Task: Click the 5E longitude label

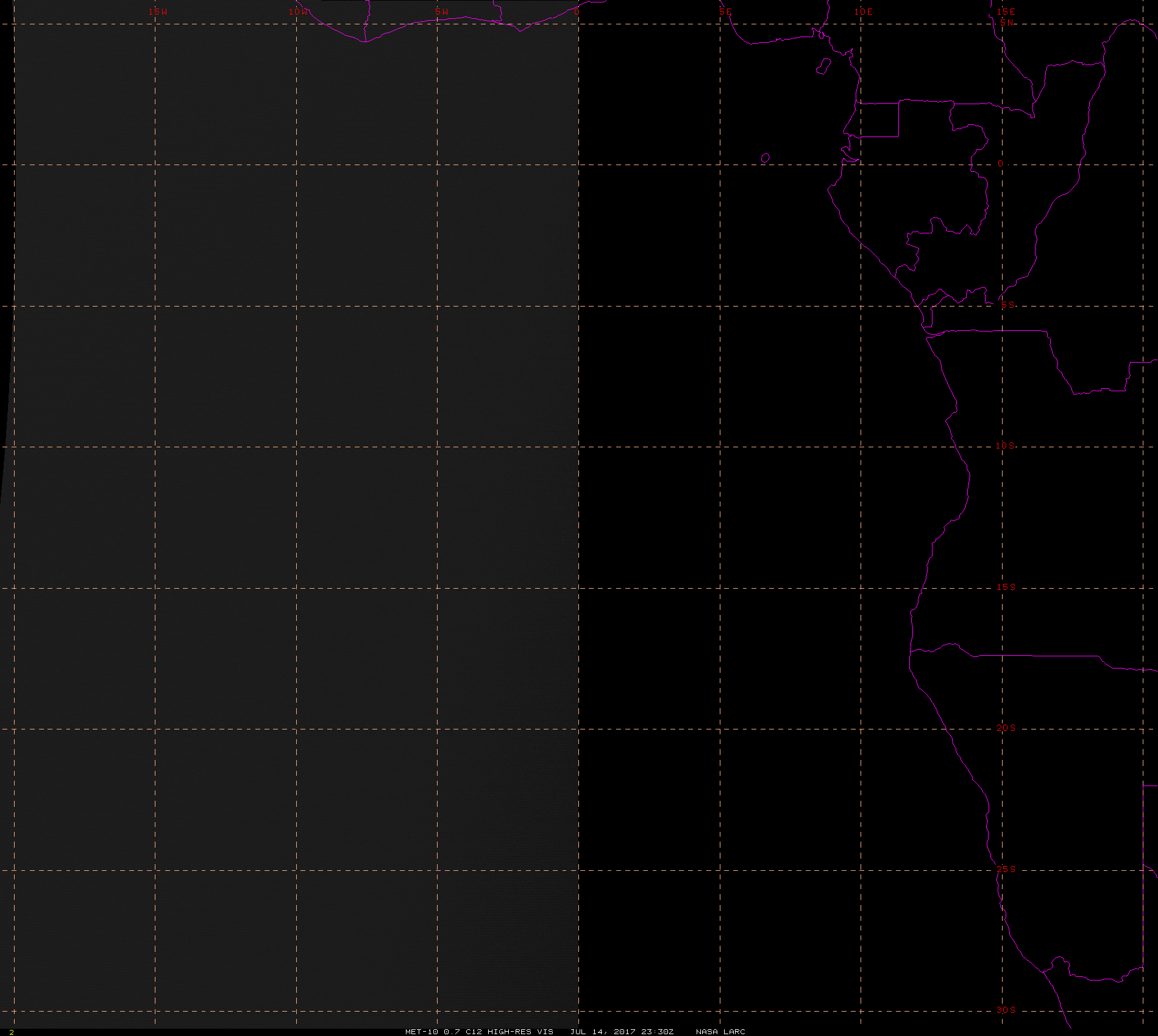Action: (725, 12)
